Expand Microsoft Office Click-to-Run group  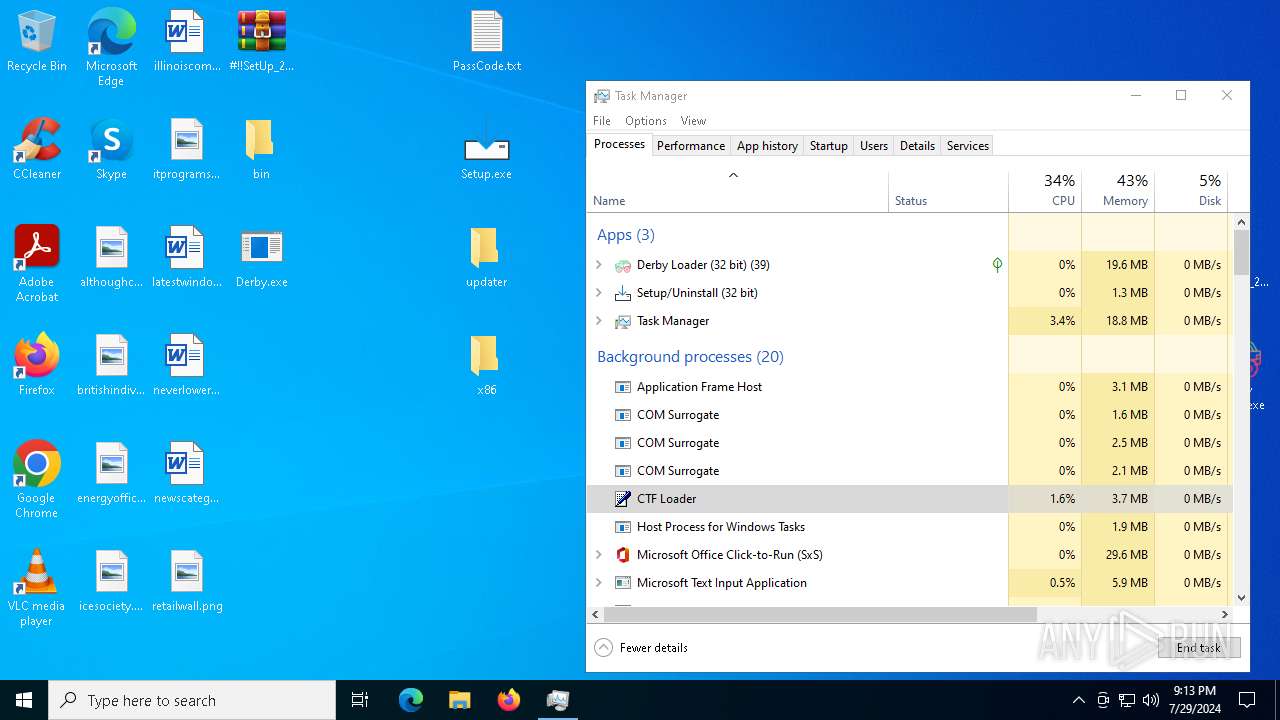point(599,555)
